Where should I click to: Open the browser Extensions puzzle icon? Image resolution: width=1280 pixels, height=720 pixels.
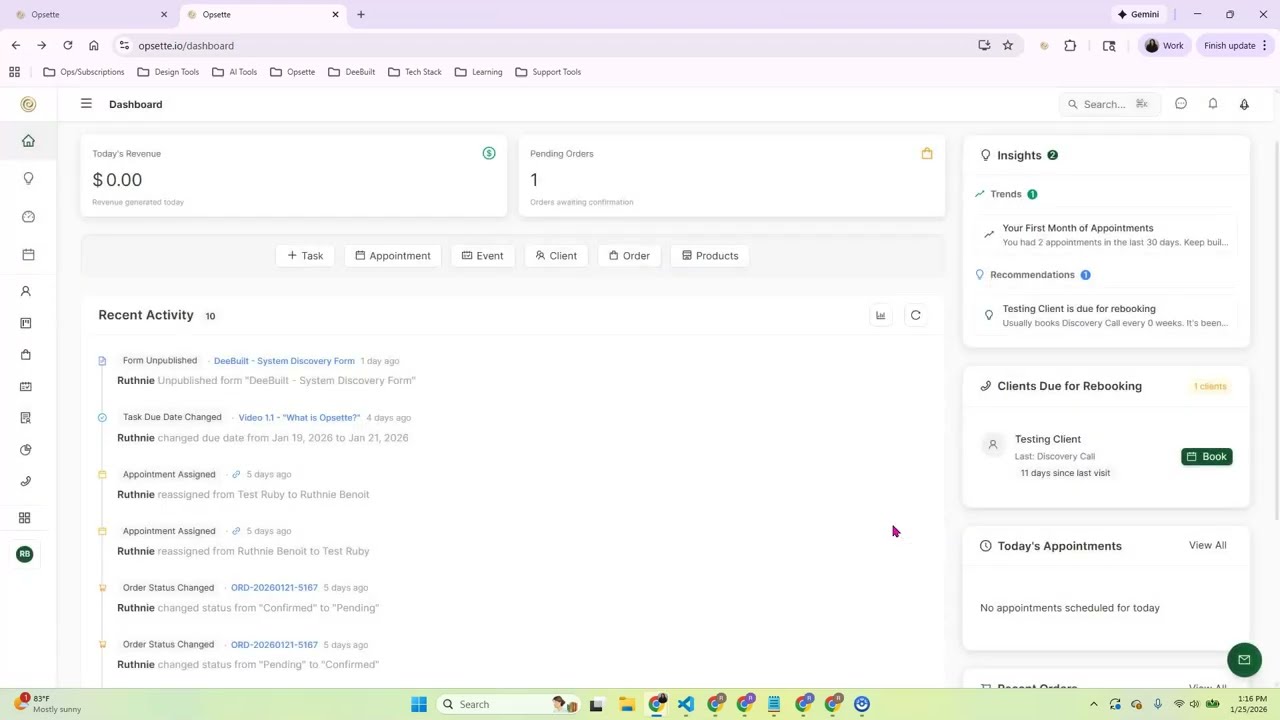[x=1070, y=46]
